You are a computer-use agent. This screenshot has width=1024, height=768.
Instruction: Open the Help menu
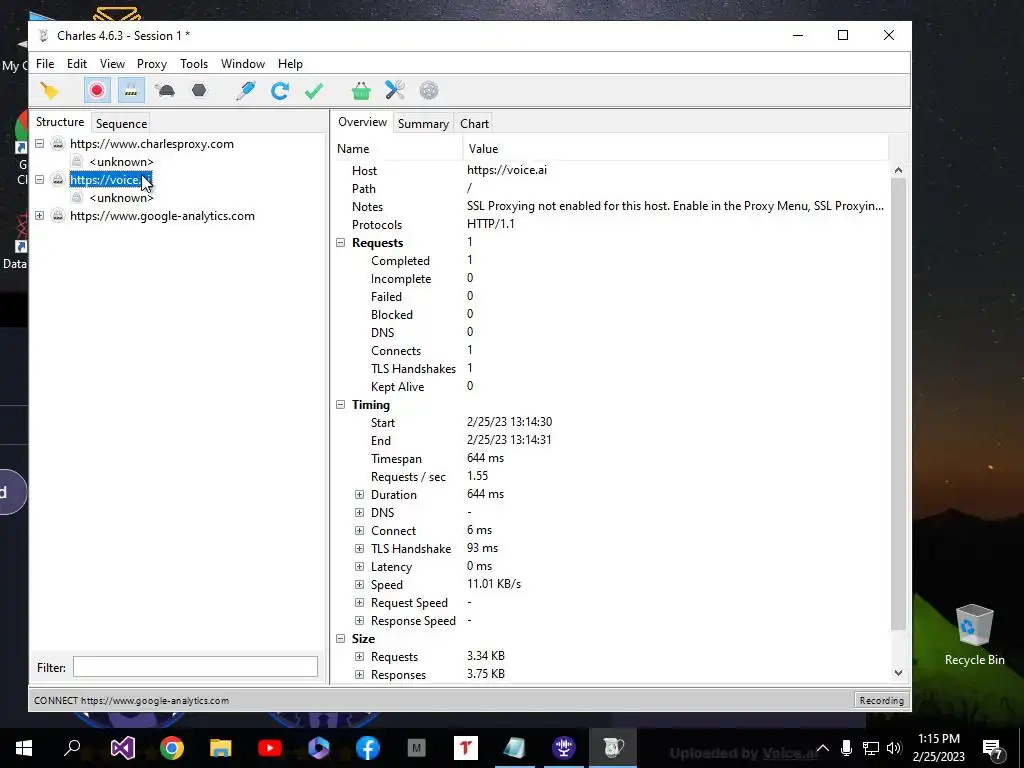[290, 64]
